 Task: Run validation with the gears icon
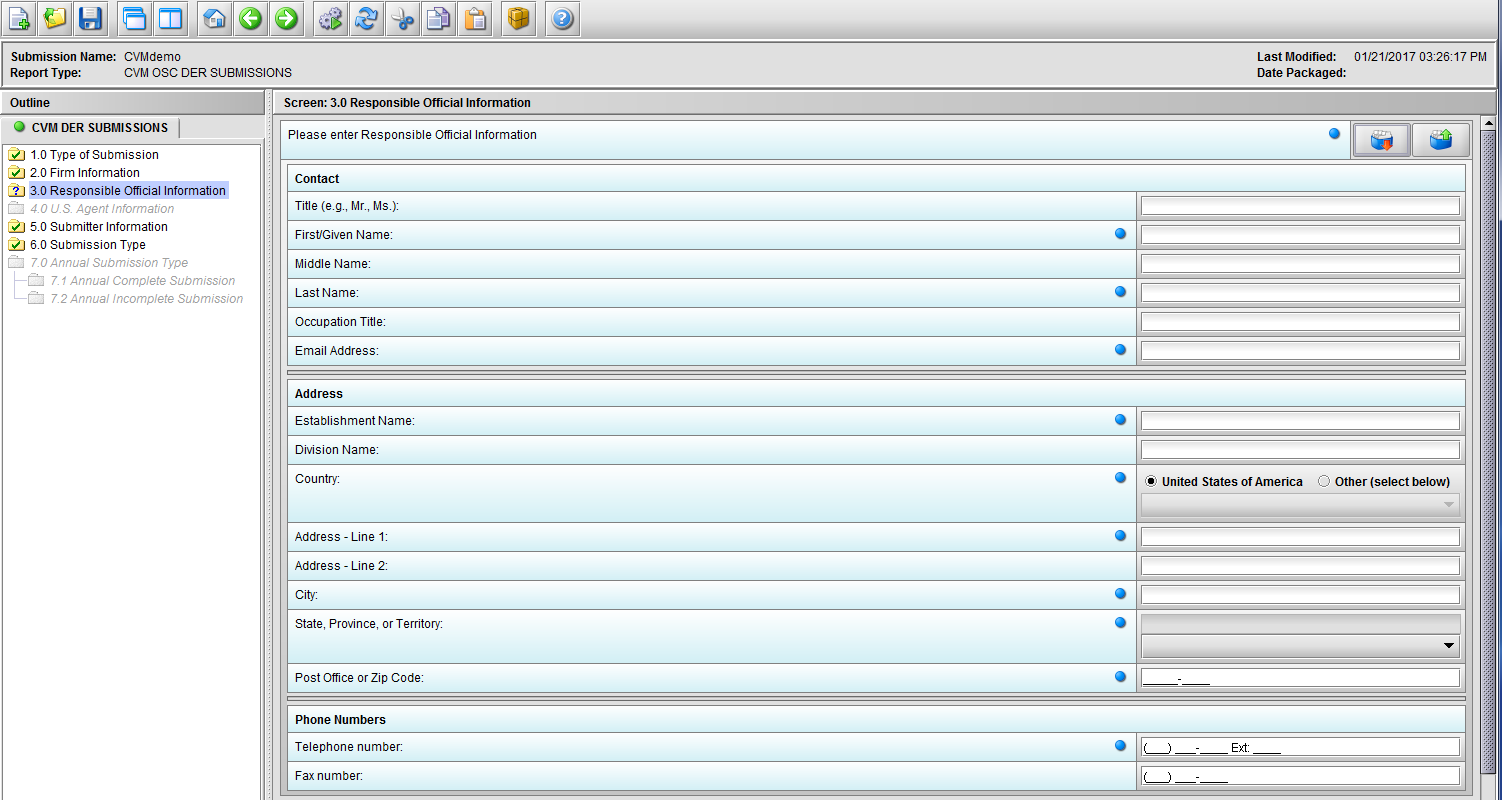(x=330, y=18)
